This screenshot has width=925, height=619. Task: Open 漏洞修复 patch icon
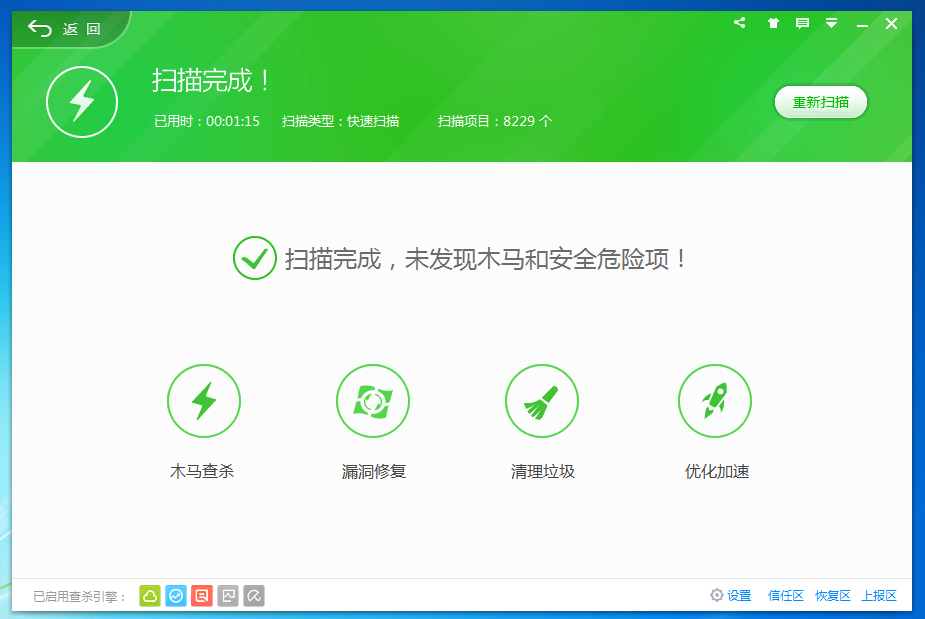pyautogui.click(x=373, y=401)
